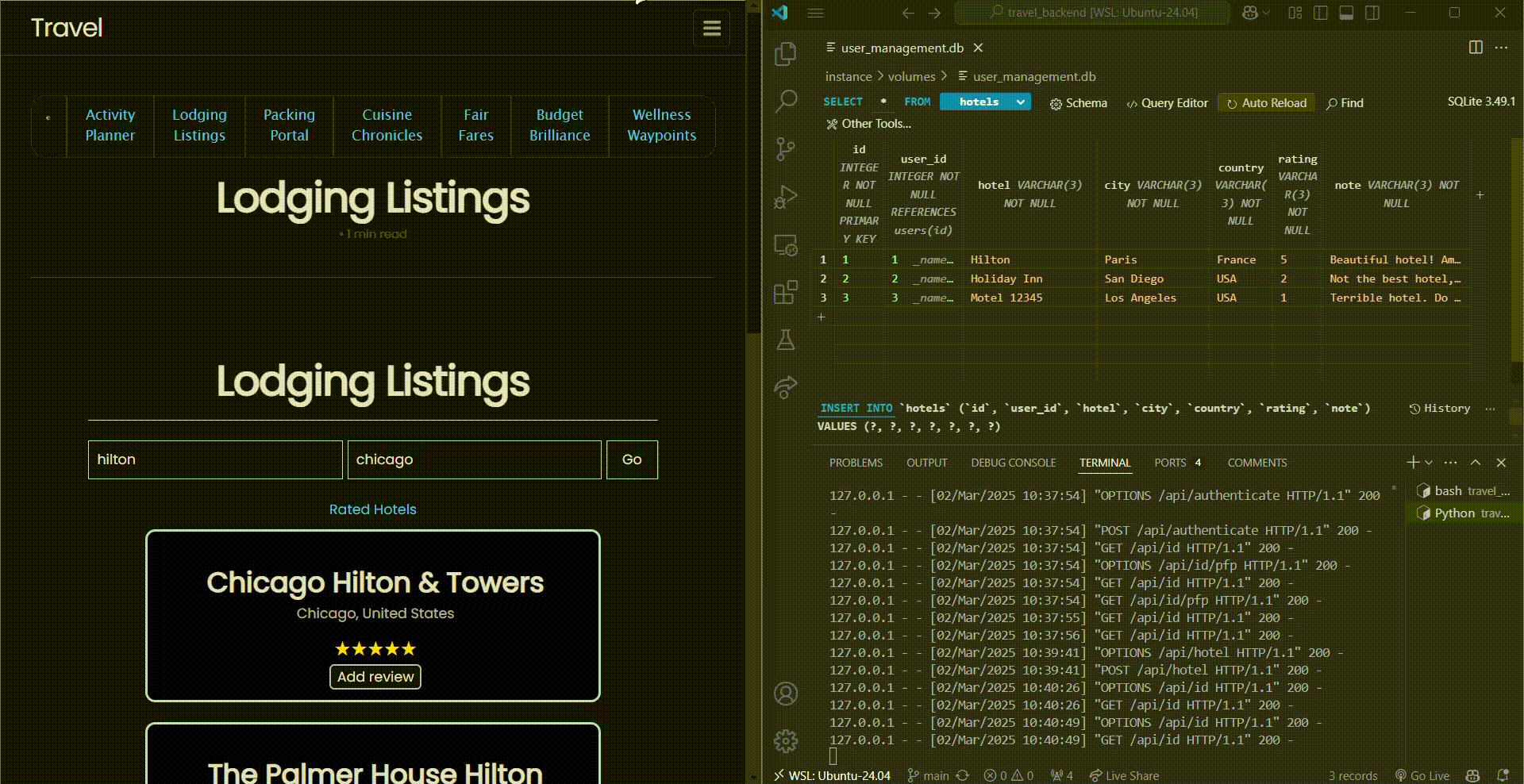1524x784 pixels.
Task: Add a column with the plus beside note header
Action: pos(1480,194)
